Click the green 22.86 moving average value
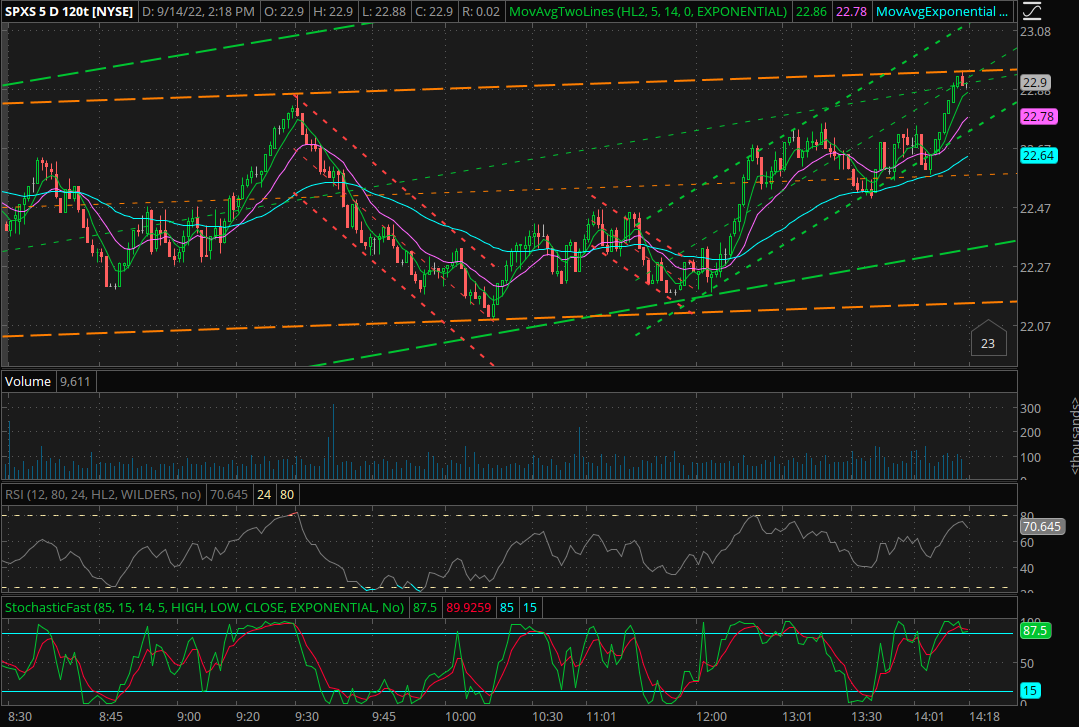The image size is (1079, 727). pos(814,12)
